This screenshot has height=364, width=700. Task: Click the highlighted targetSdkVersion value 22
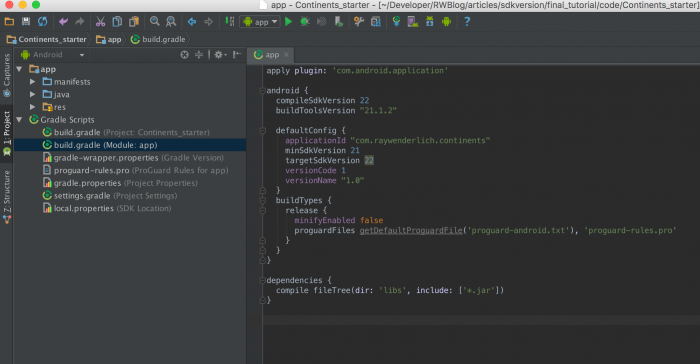[x=369, y=160]
